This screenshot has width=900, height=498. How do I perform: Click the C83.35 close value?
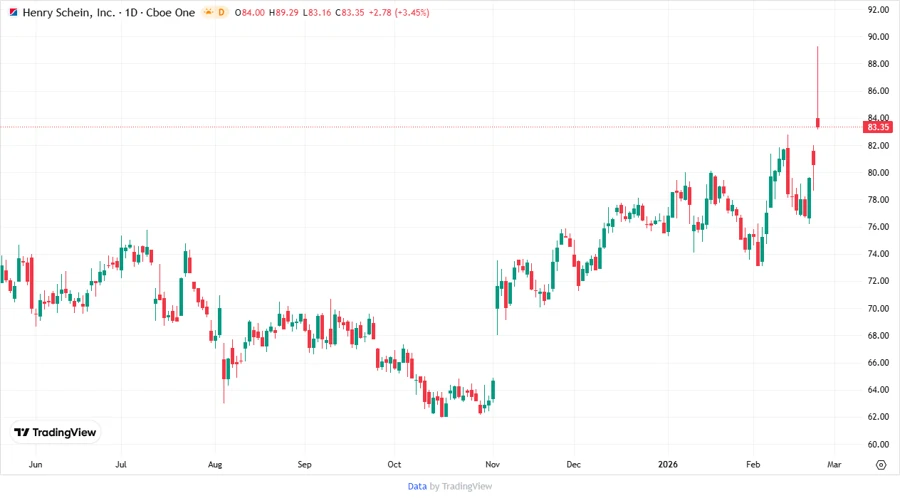[350, 13]
